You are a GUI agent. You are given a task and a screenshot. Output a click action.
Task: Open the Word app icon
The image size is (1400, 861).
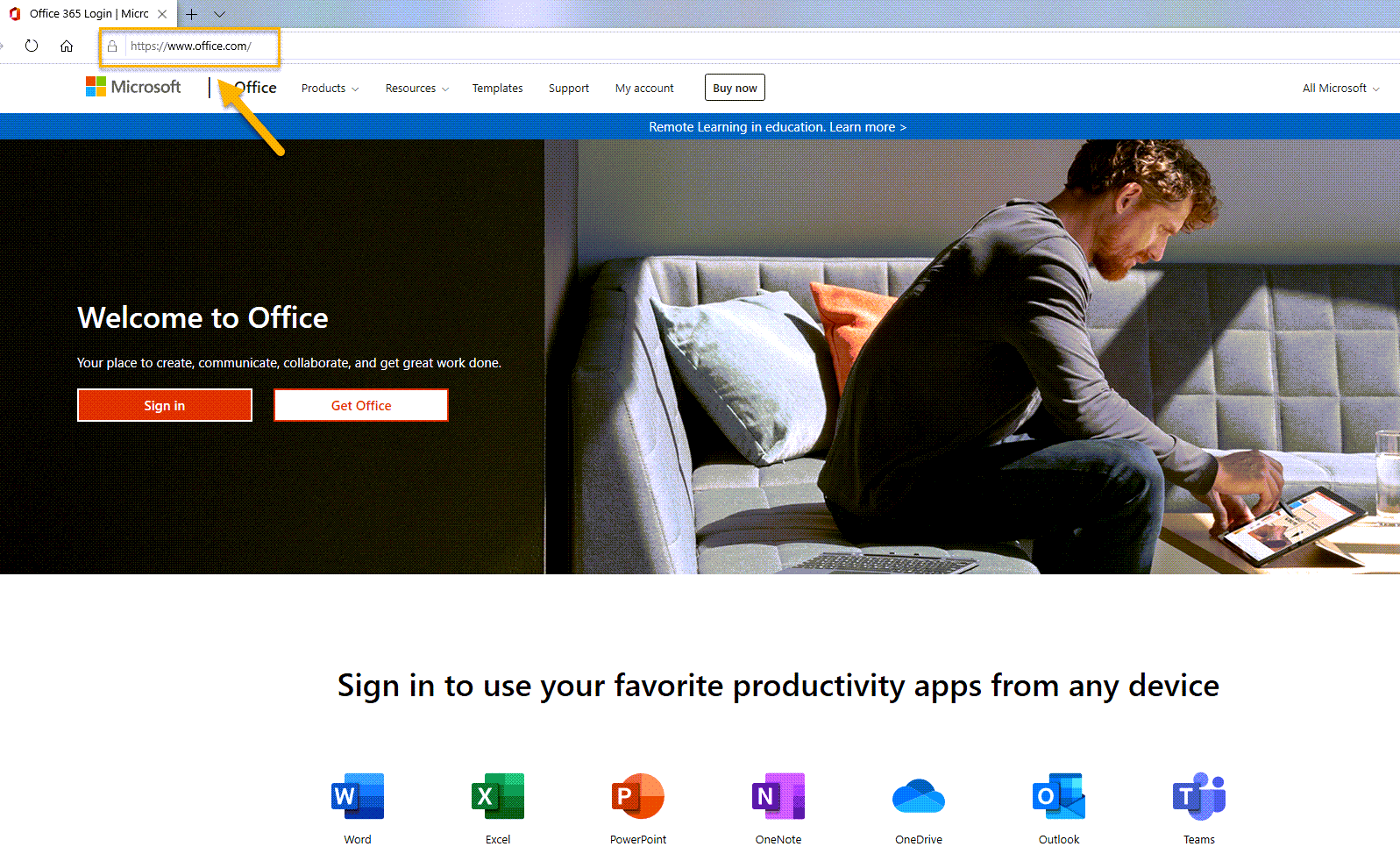coord(358,796)
